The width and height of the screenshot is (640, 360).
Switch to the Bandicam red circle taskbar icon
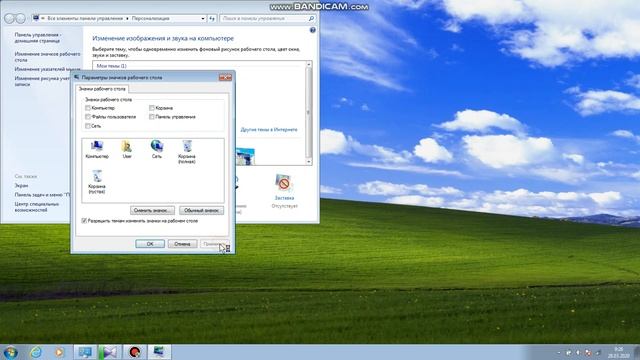135,352
